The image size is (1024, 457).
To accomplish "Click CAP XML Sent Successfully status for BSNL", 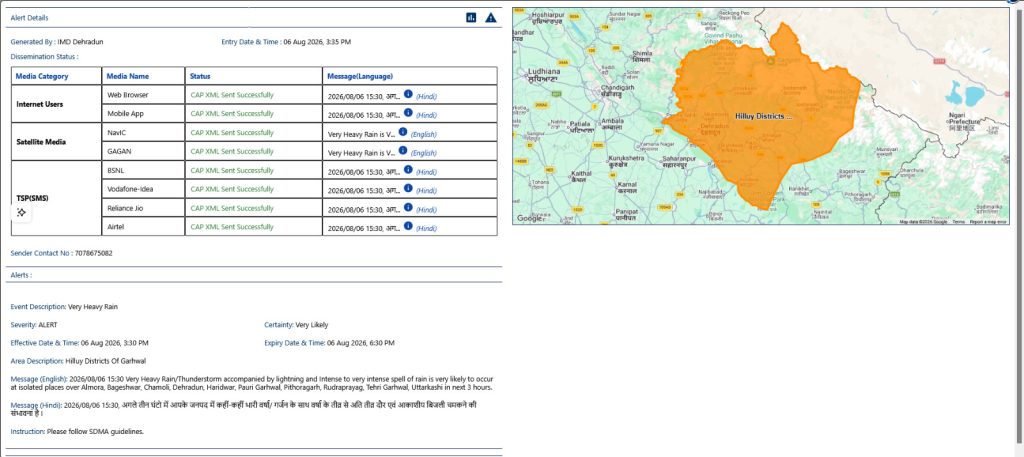I will [232, 170].
